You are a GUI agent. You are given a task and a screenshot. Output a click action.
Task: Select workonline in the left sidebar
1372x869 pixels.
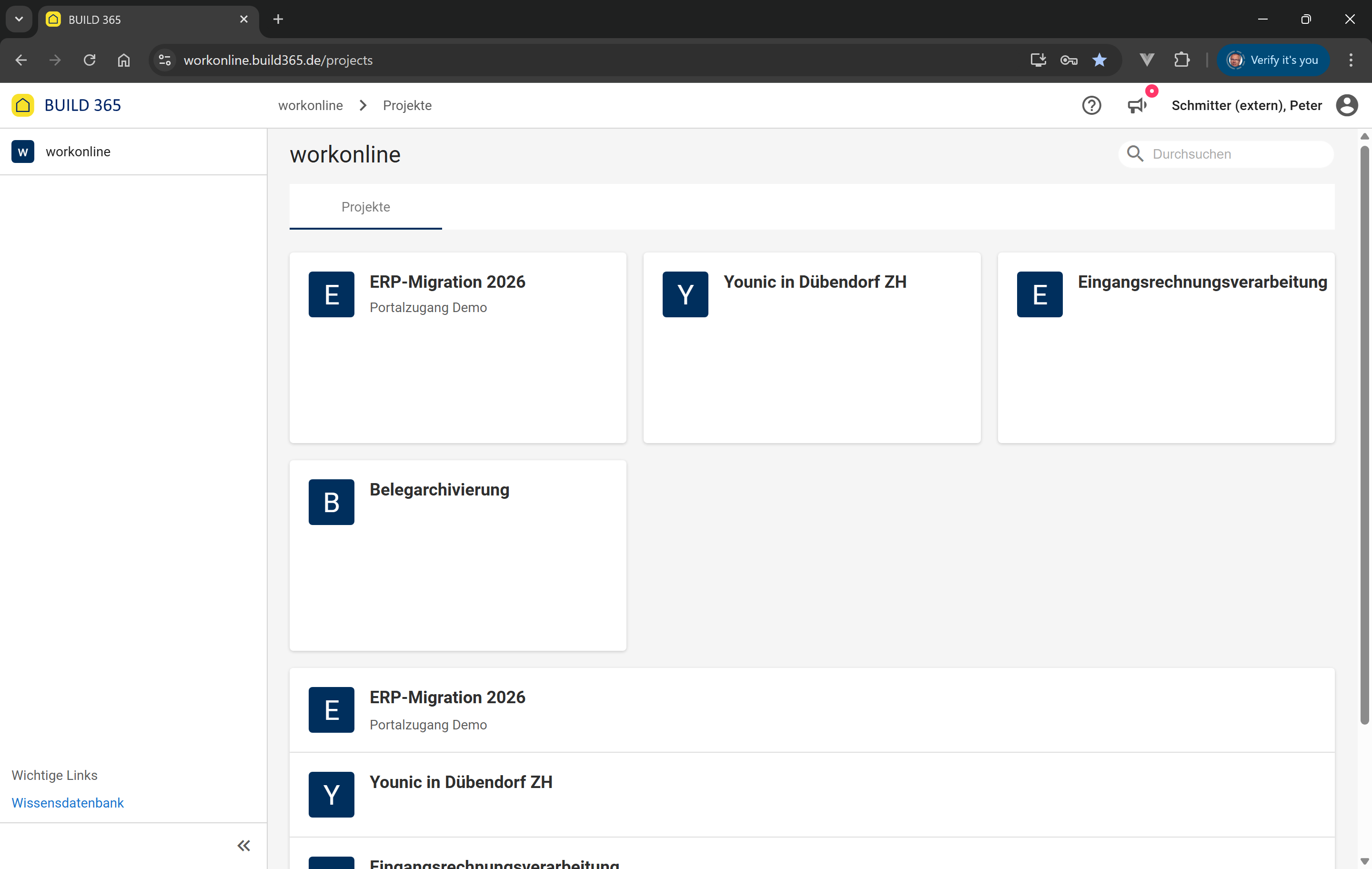[x=78, y=152]
